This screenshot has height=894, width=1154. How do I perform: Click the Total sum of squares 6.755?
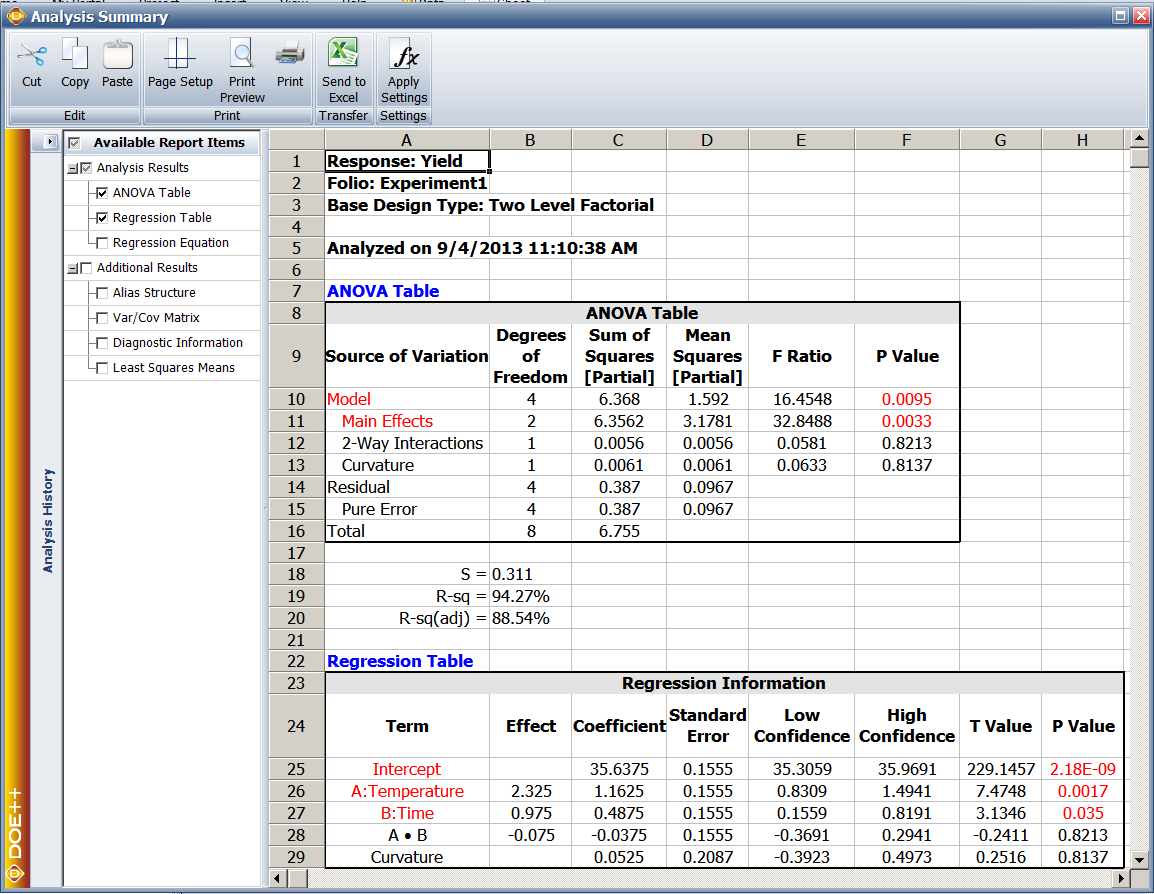[619, 531]
